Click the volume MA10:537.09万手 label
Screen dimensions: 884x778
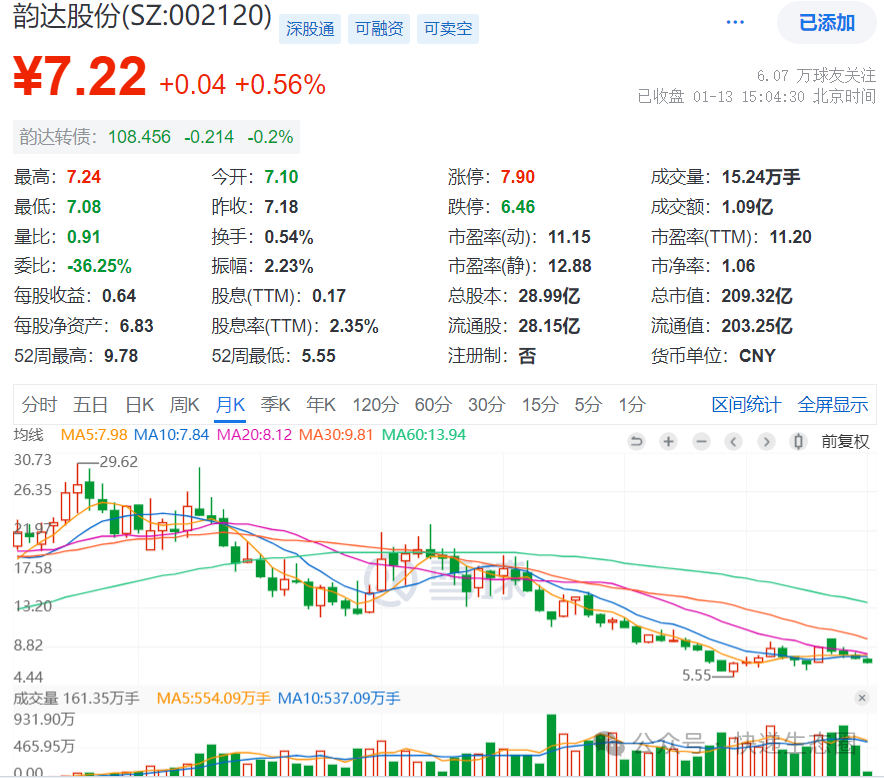[x=339, y=699]
